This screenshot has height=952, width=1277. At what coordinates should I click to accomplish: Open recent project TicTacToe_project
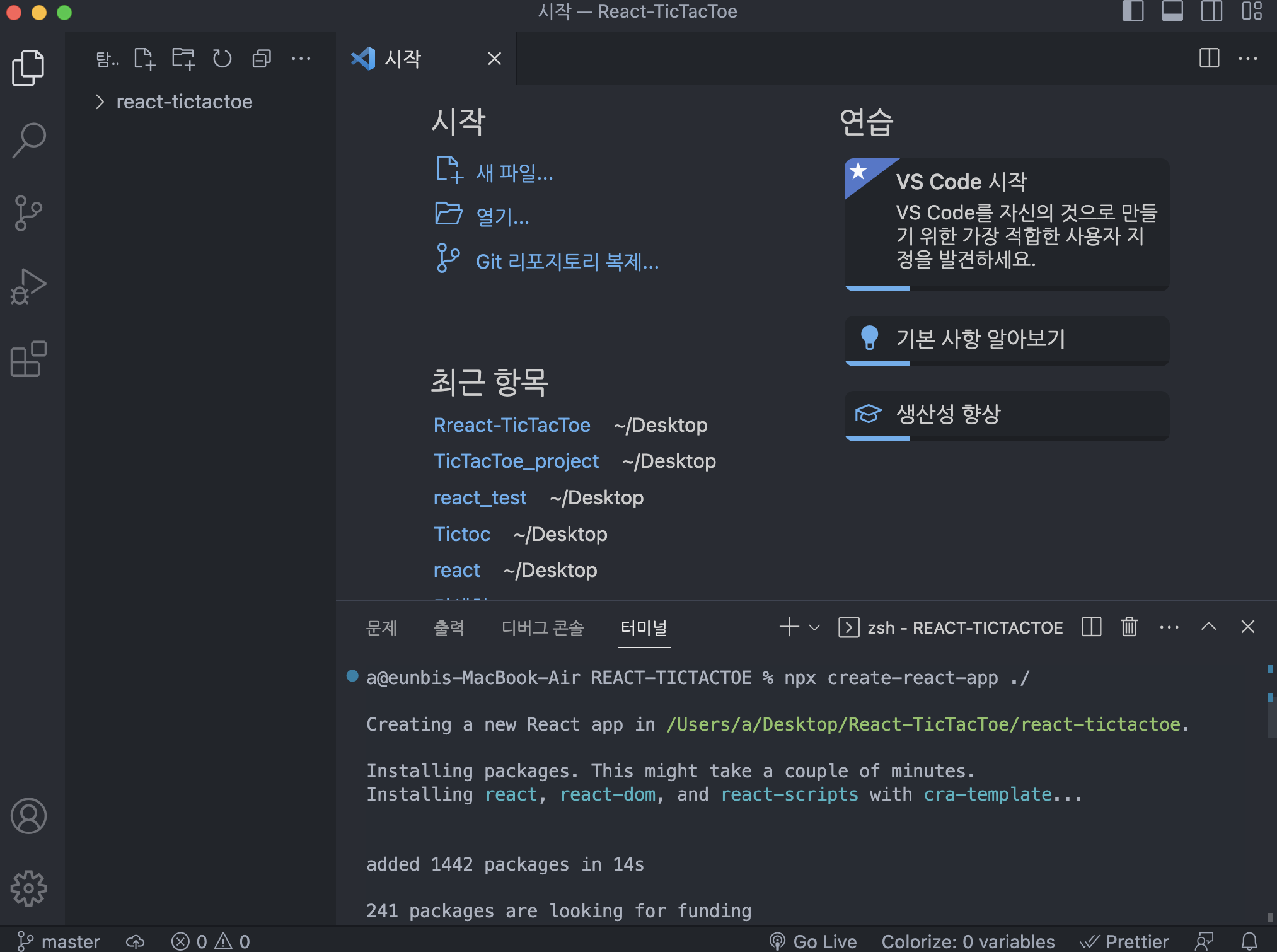[x=516, y=461]
